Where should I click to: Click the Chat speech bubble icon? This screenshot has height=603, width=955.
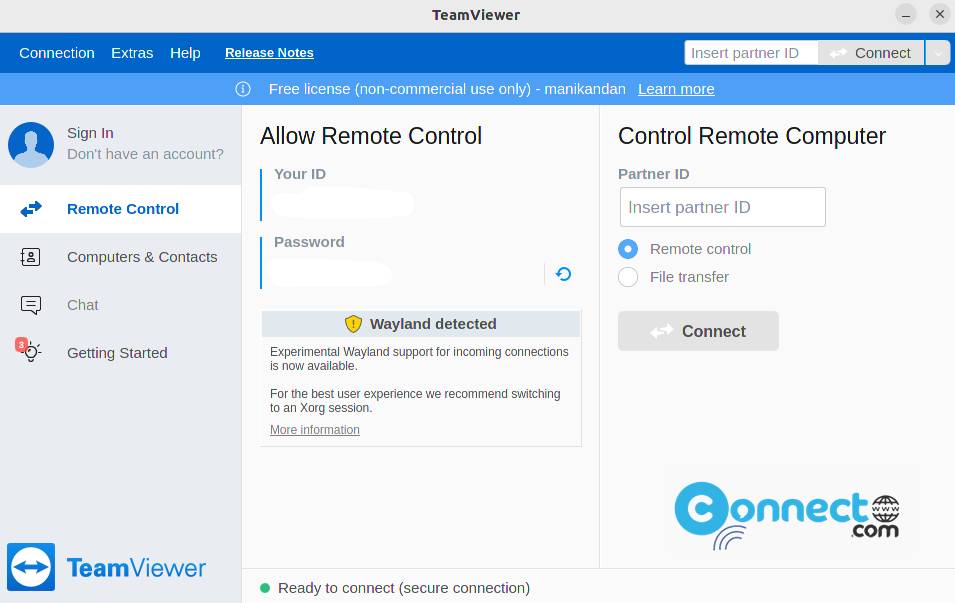(31, 305)
